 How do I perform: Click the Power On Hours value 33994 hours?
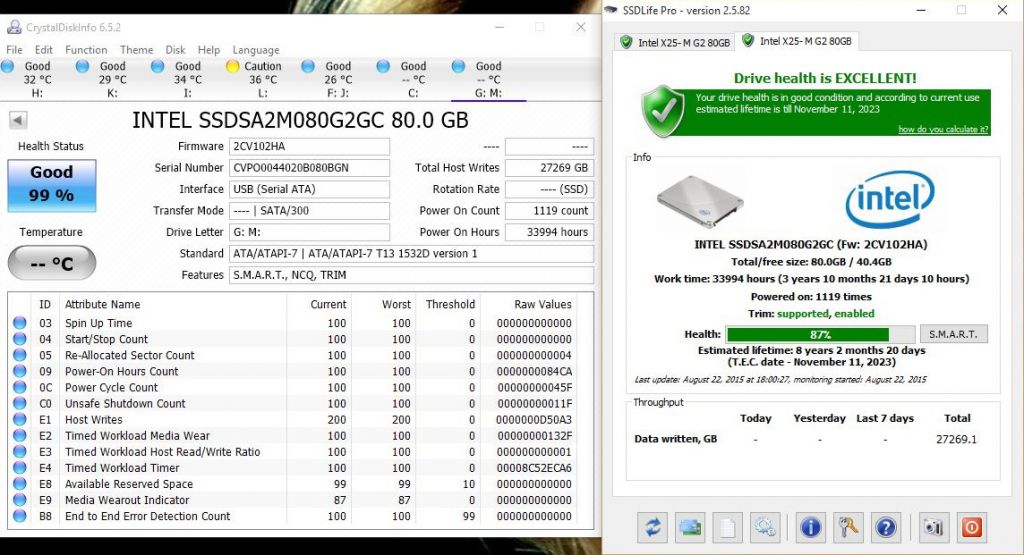pos(549,232)
